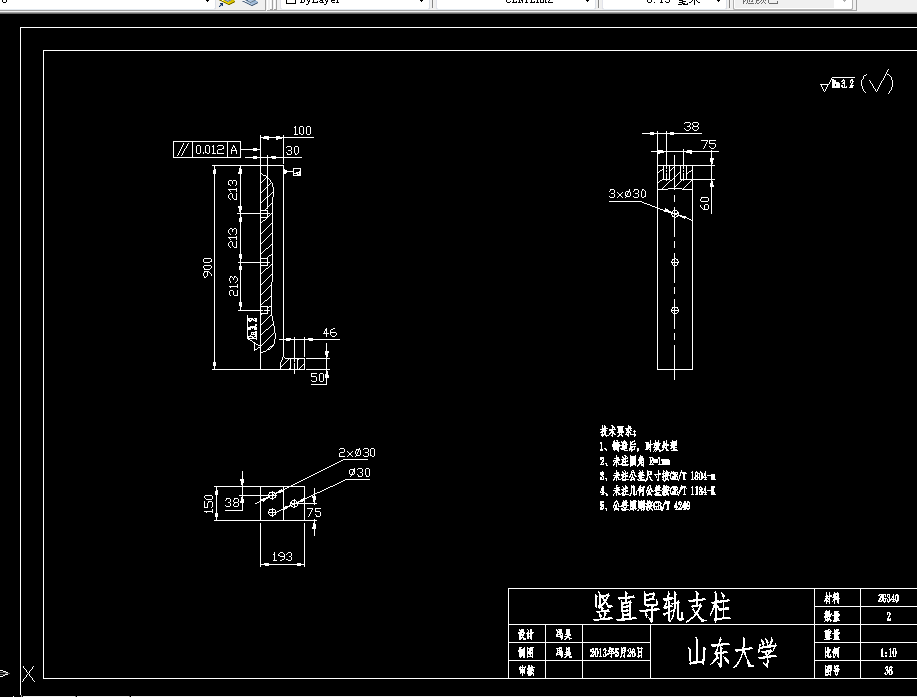Select the "审核" label cell
The height and width of the screenshot is (697, 917).
point(527,670)
